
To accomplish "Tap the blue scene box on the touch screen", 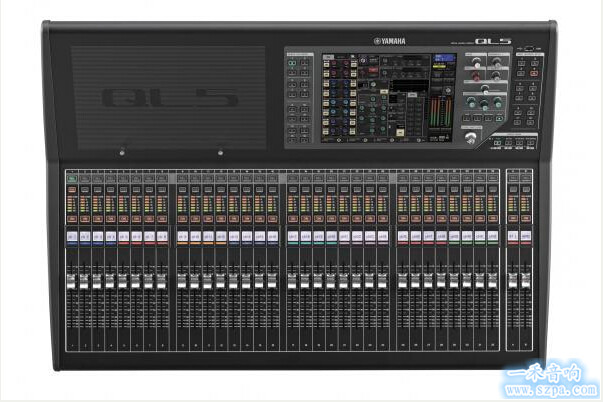I will click(444, 58).
